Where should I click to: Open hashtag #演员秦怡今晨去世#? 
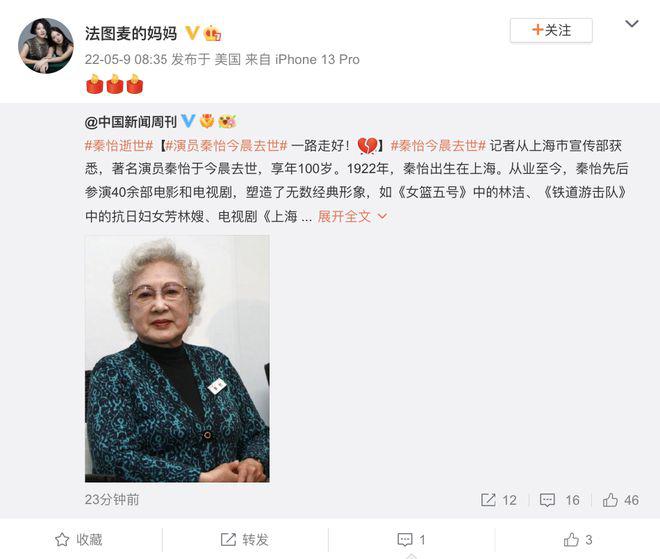[x=226, y=146]
